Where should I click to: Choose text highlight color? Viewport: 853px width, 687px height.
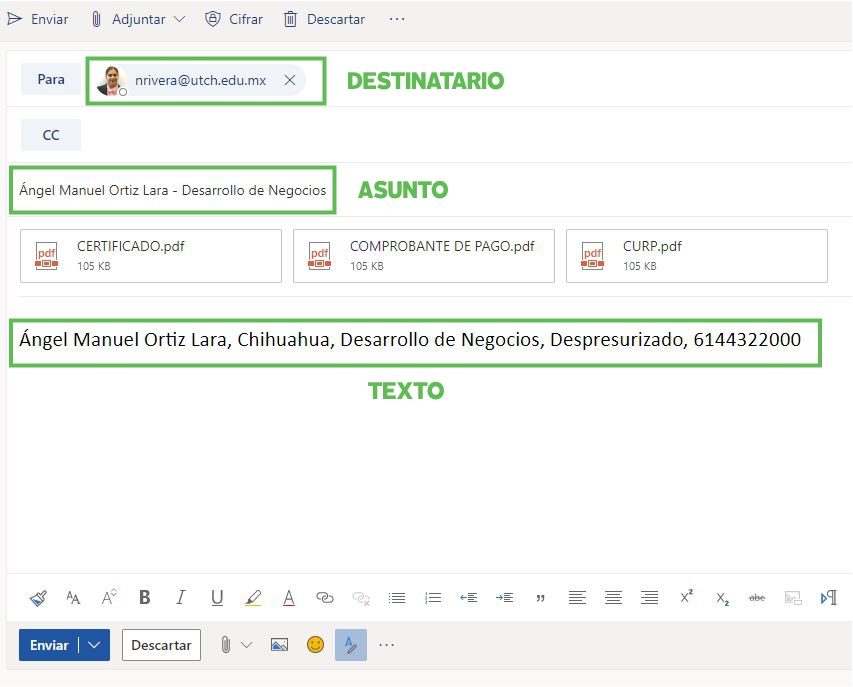253,597
